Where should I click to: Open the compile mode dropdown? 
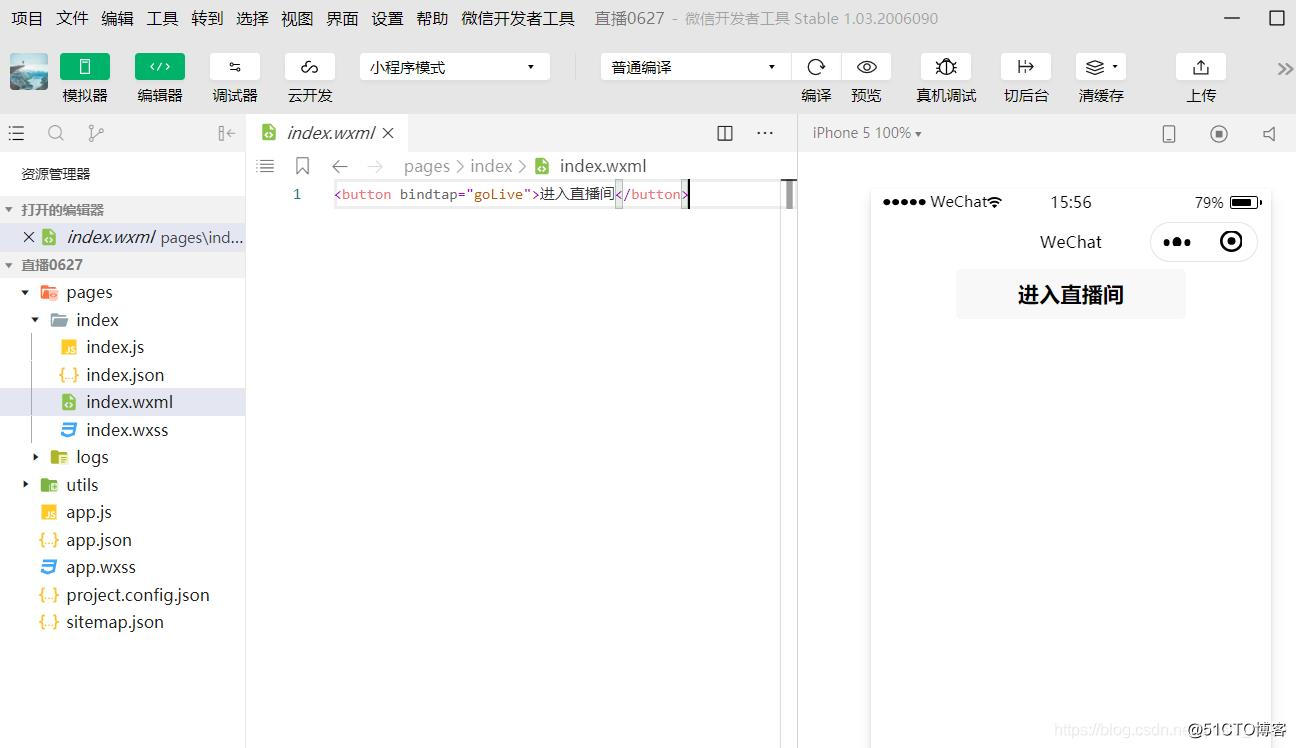696,67
